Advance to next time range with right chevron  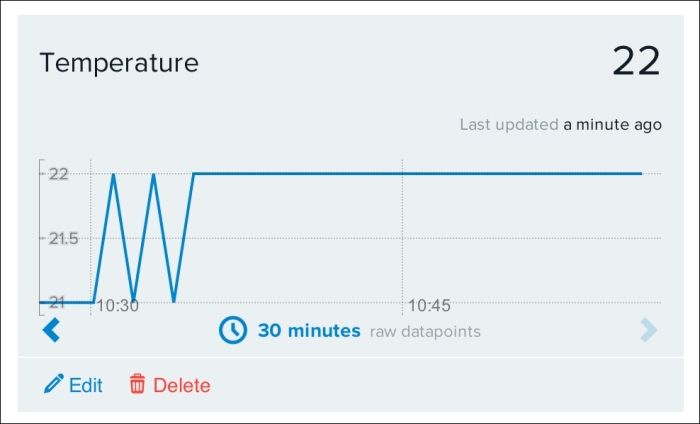(x=649, y=330)
